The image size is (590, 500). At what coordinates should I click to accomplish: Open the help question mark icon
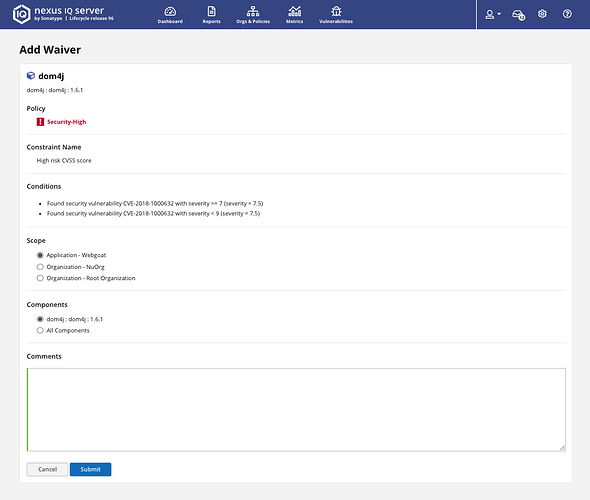pyautogui.click(x=567, y=14)
